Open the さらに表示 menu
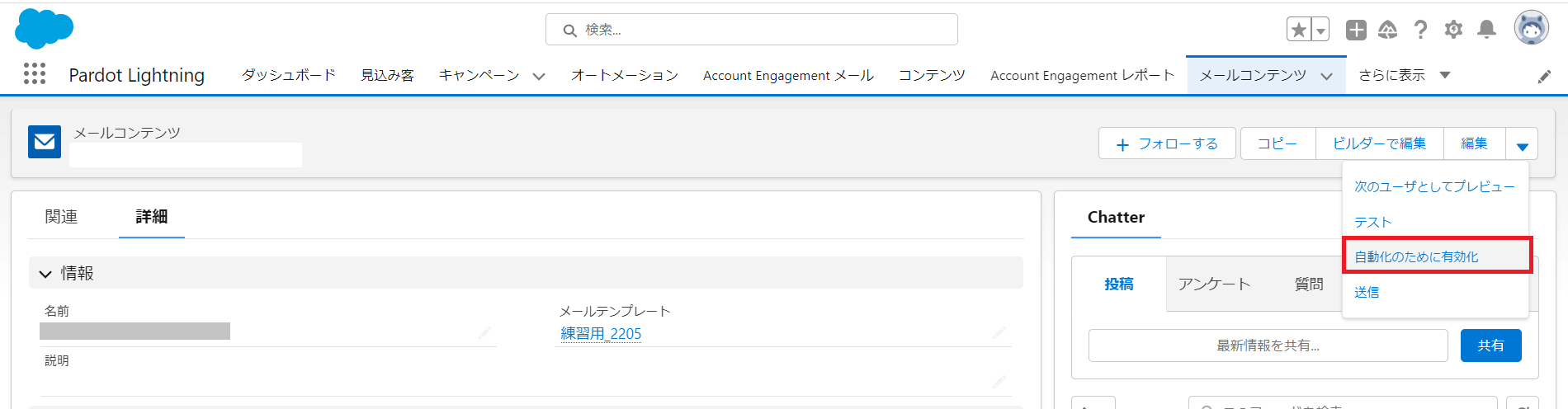The width and height of the screenshot is (1568, 409). pyautogui.click(x=1404, y=75)
